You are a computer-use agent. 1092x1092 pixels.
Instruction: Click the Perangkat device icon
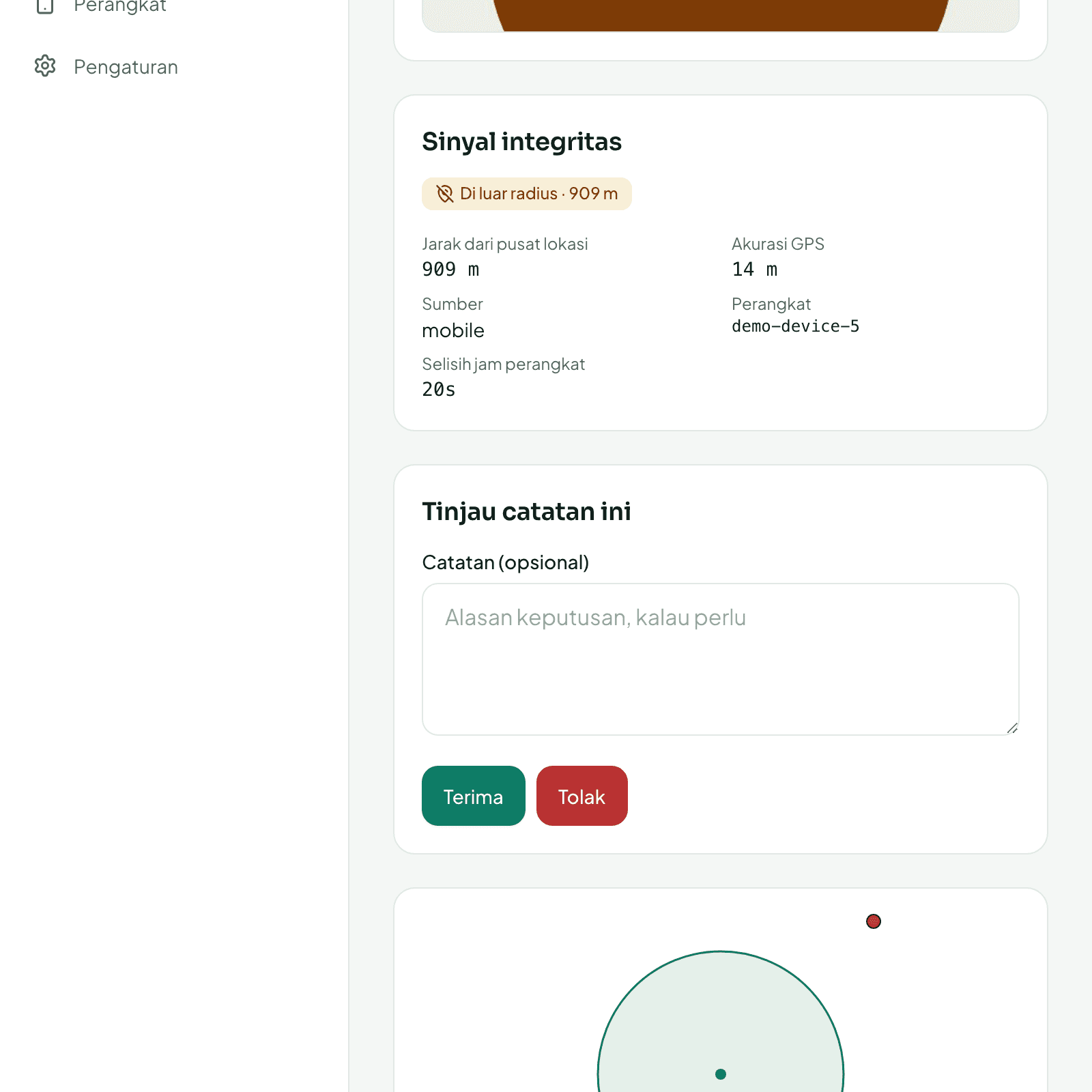click(45, 7)
